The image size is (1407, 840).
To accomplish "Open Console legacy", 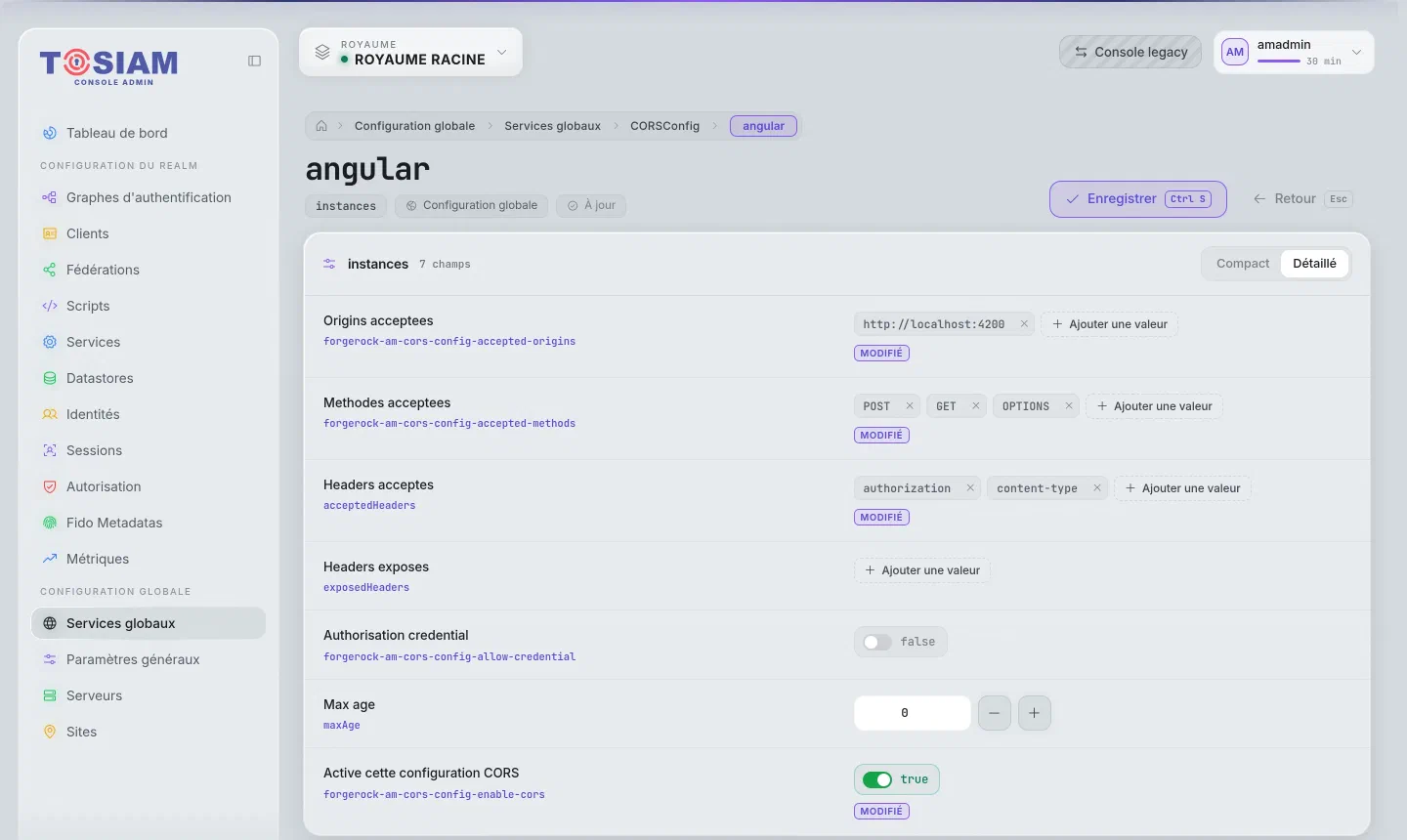I will coord(1130,52).
